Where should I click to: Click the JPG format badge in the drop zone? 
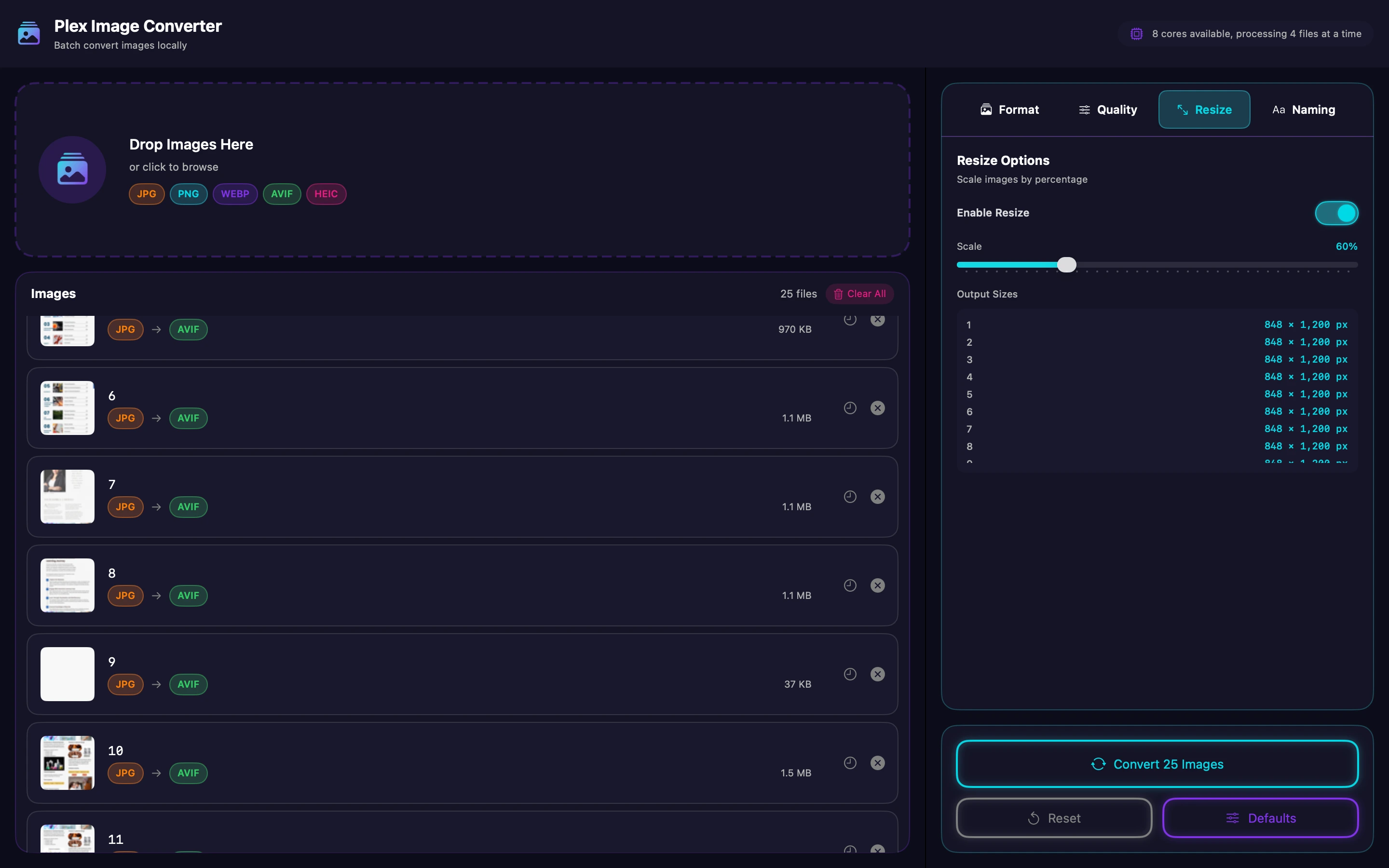pyautogui.click(x=147, y=193)
